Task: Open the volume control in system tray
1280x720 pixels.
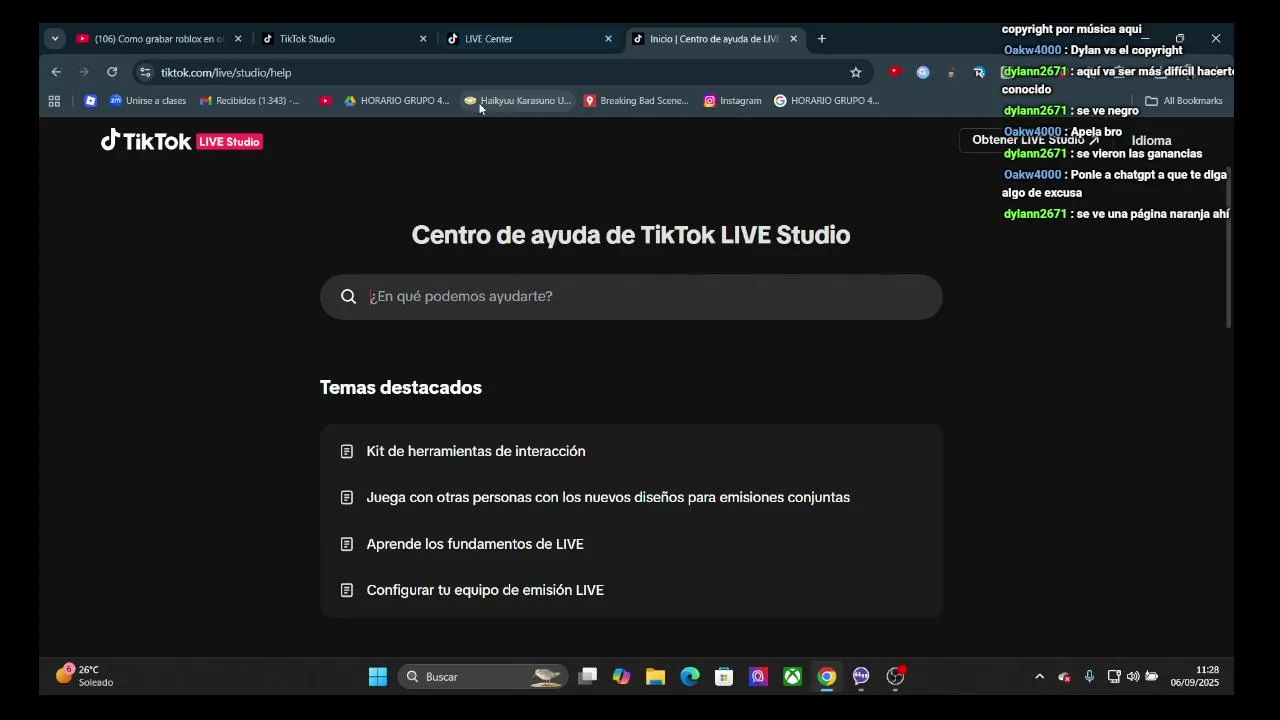Action: (x=1133, y=677)
